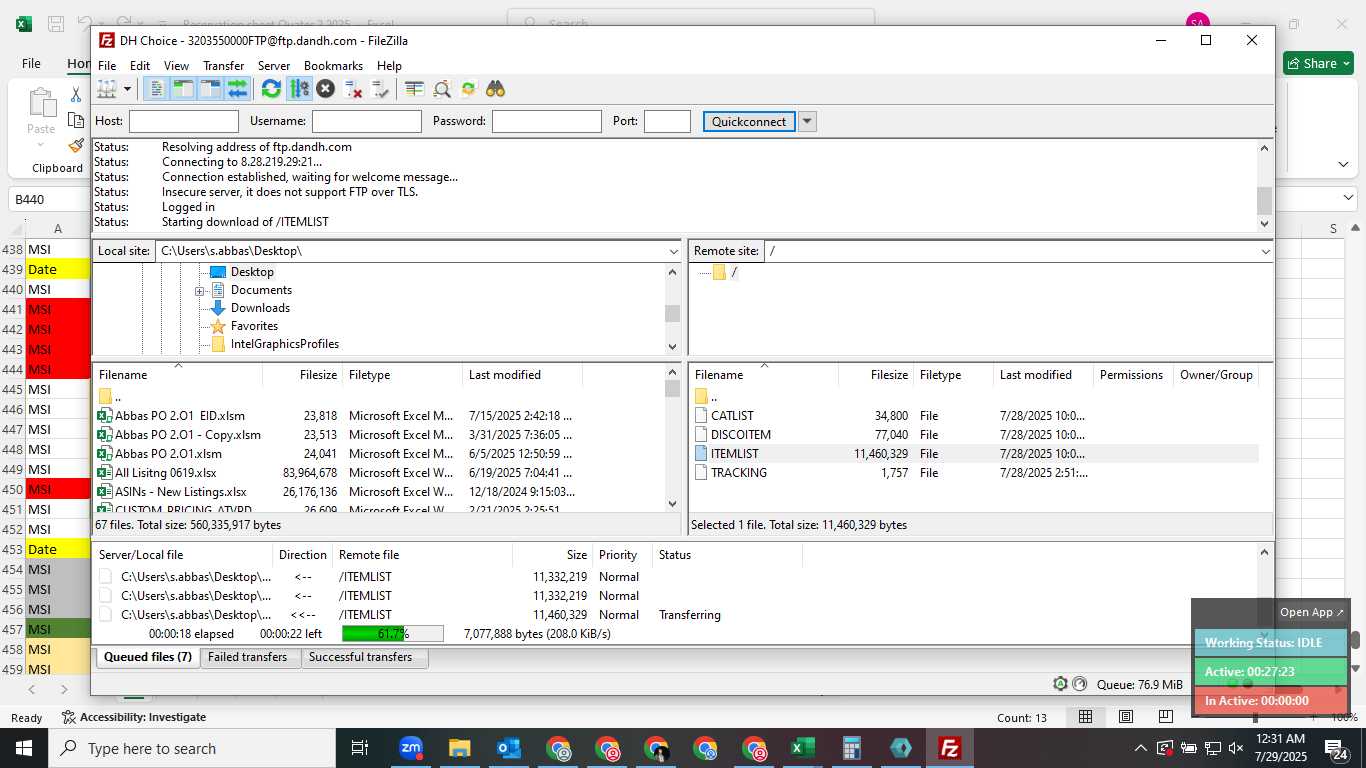
Task: Toggle local directory tree display
Action: tap(183, 89)
